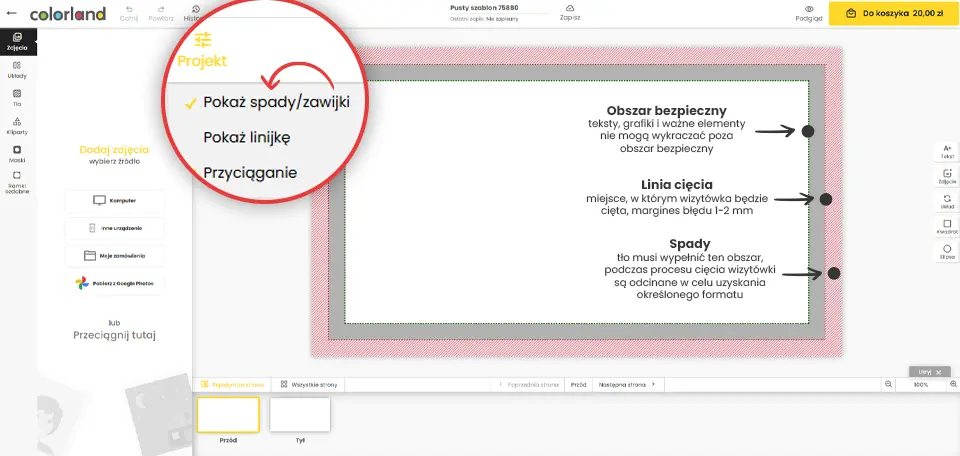Save the project with the Zapisz cloud icon
The image size is (960, 456).
570,13
